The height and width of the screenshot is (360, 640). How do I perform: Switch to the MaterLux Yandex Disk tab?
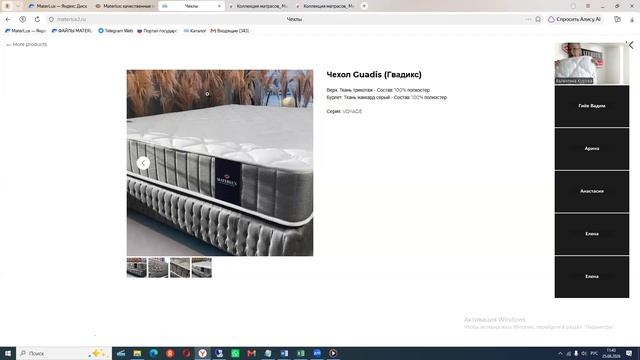[58, 6]
